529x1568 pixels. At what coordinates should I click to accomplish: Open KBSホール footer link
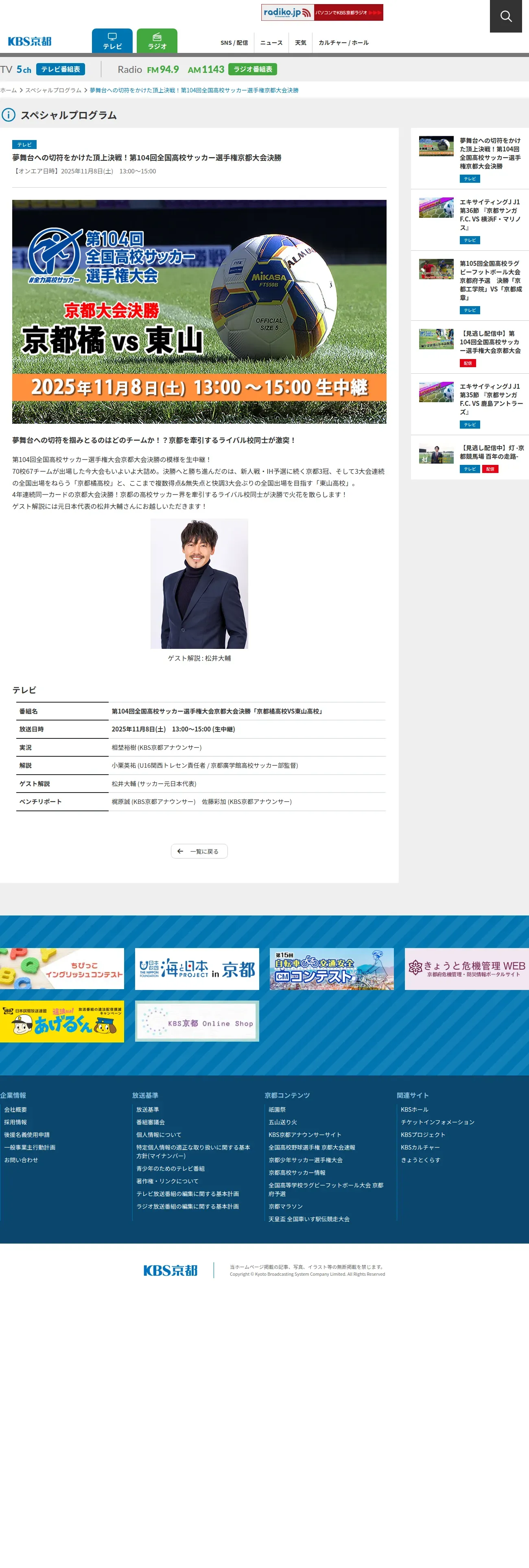tap(415, 1110)
